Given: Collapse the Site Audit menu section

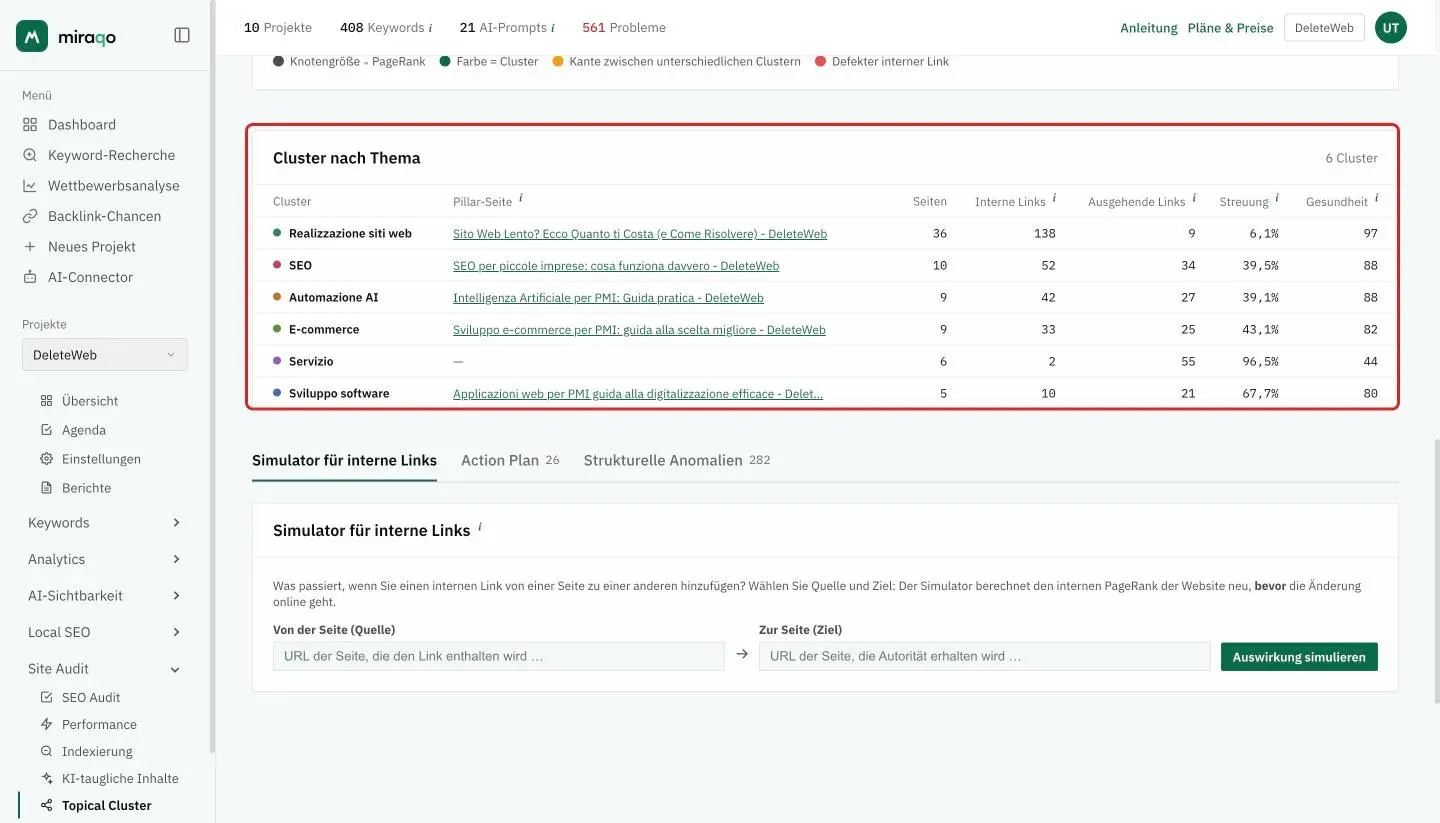Looking at the screenshot, I should click(x=105, y=669).
